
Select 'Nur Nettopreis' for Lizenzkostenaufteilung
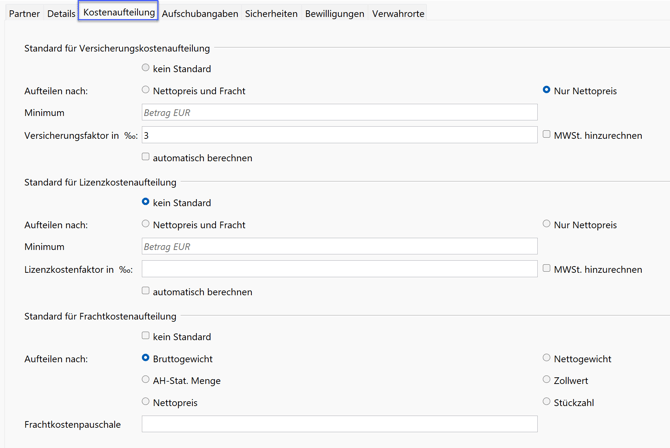(x=547, y=224)
